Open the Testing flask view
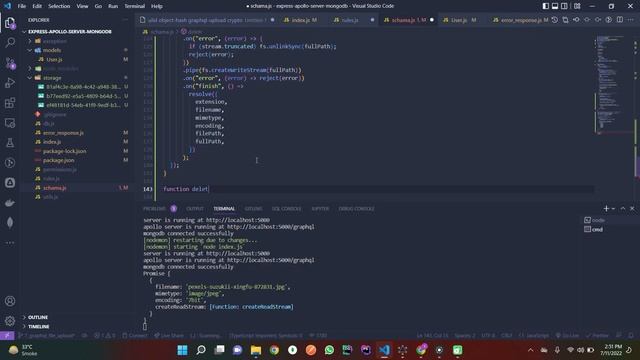This screenshot has height=360, width=640. (10, 142)
